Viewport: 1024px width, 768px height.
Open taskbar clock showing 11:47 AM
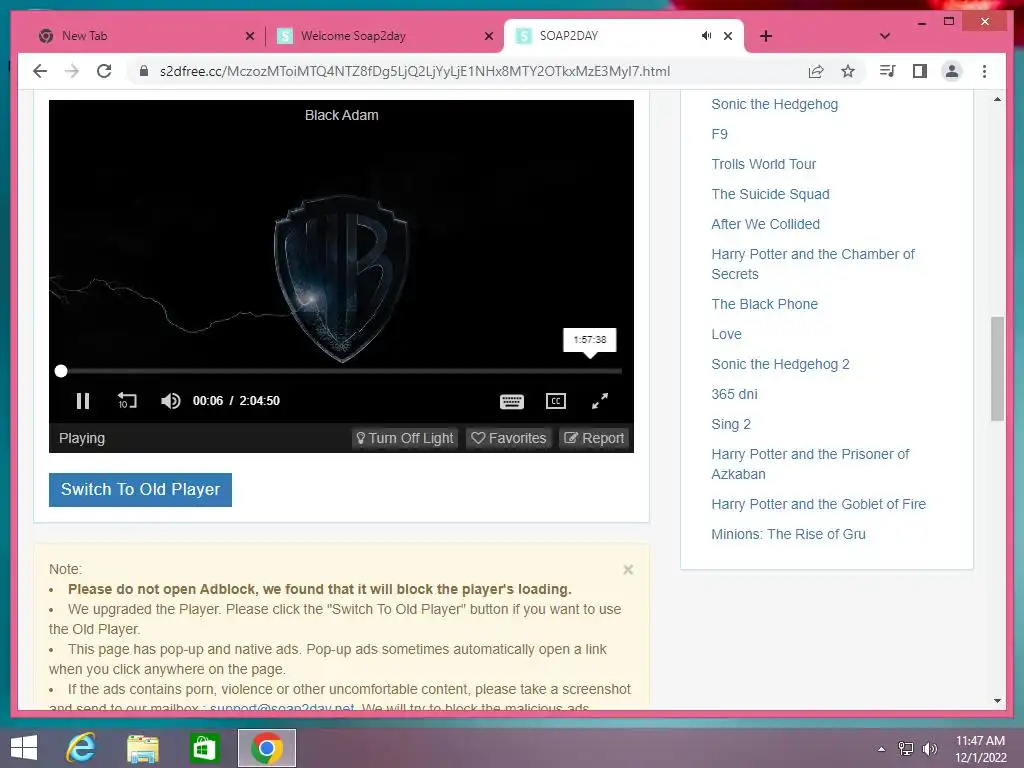coord(980,749)
